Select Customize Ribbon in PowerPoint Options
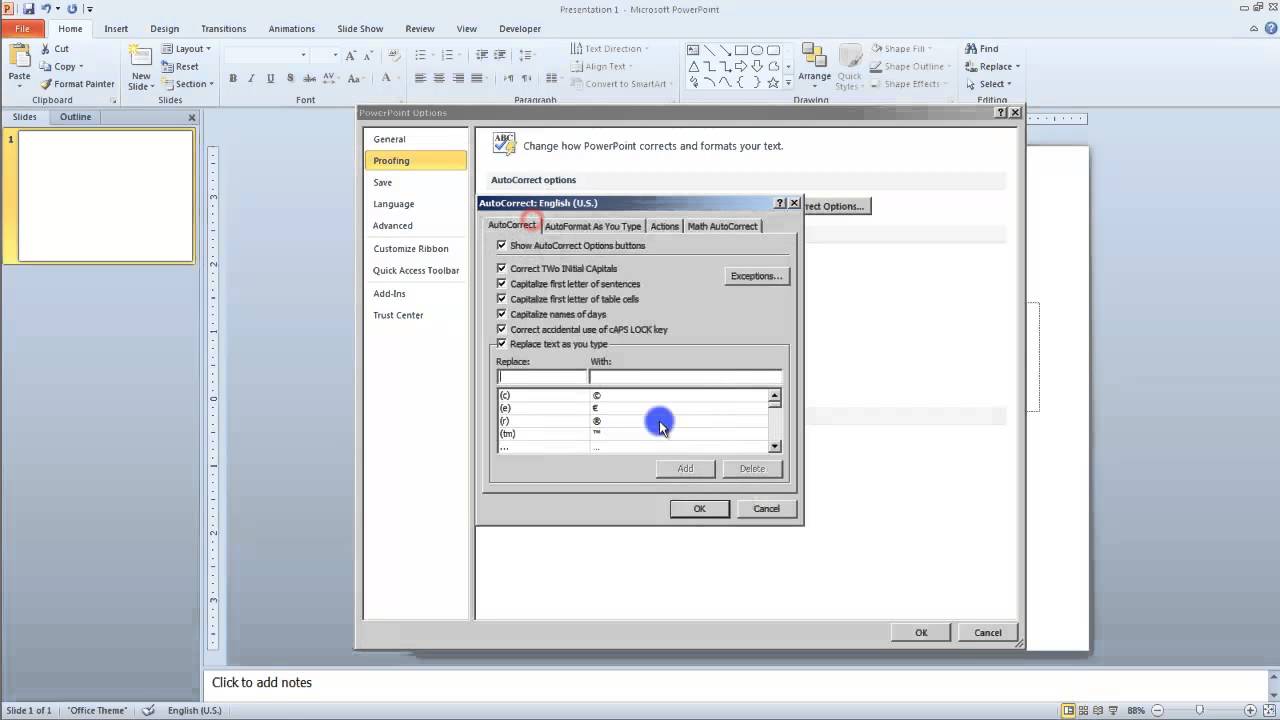The width and height of the screenshot is (1280, 720). click(x=411, y=248)
